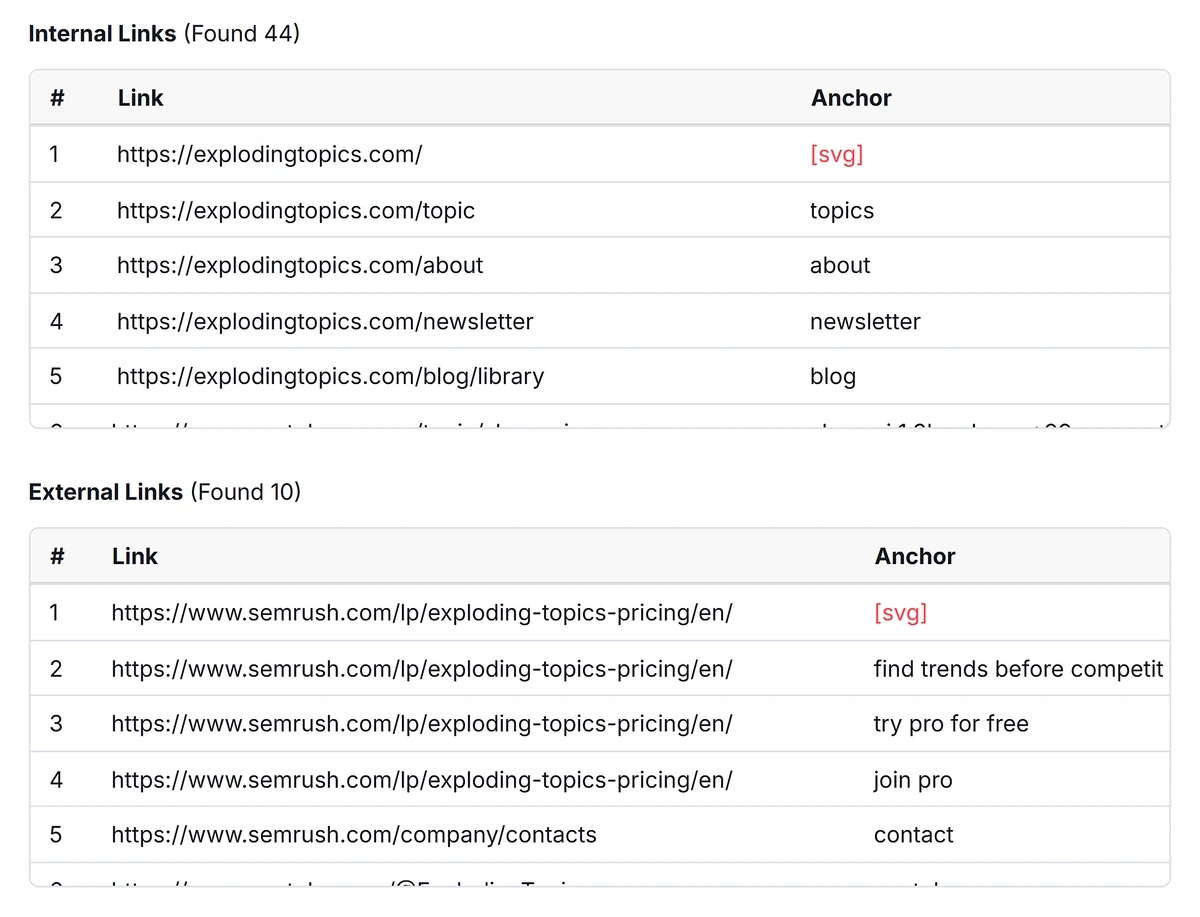Click the Anchor column header in External Links table

(915, 556)
